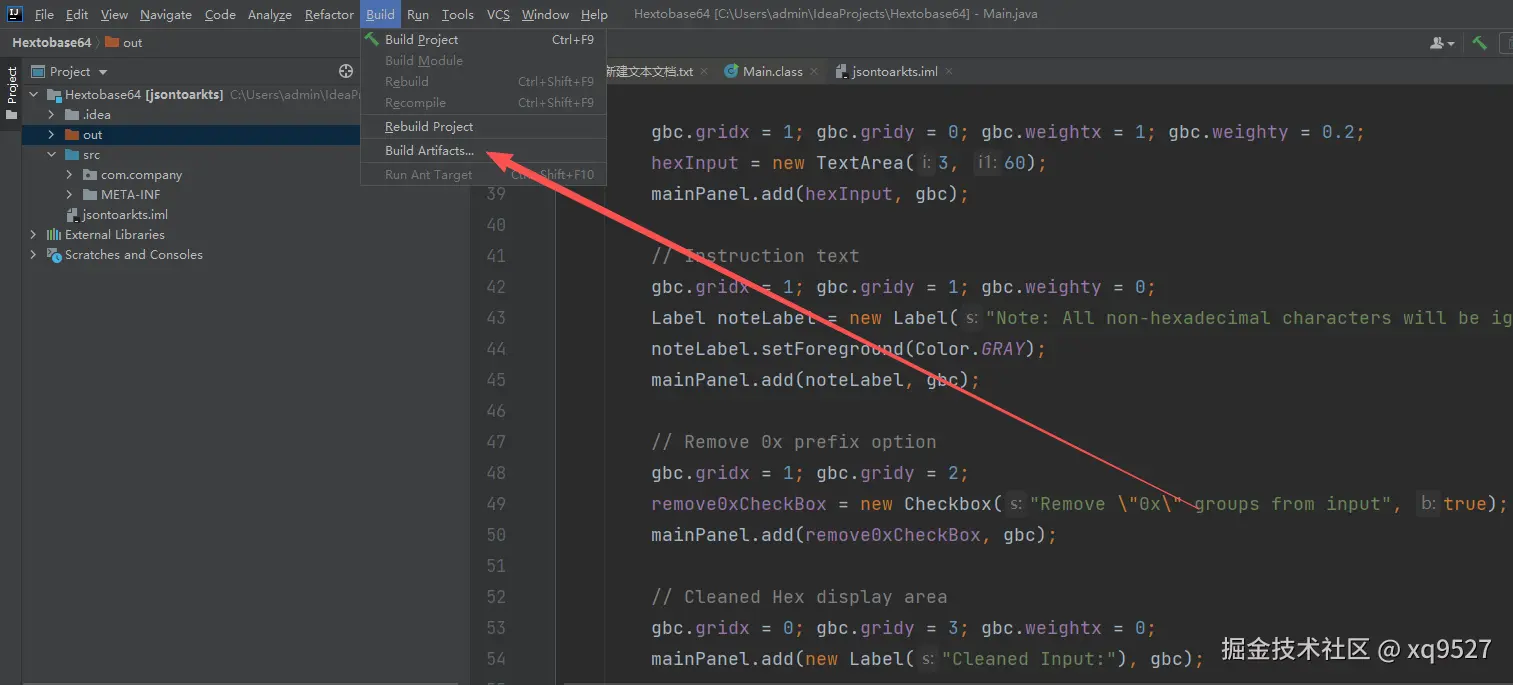1513x685 pixels.
Task: Click 'noteLabel.setForeground' code on line 44
Action: coord(777,349)
